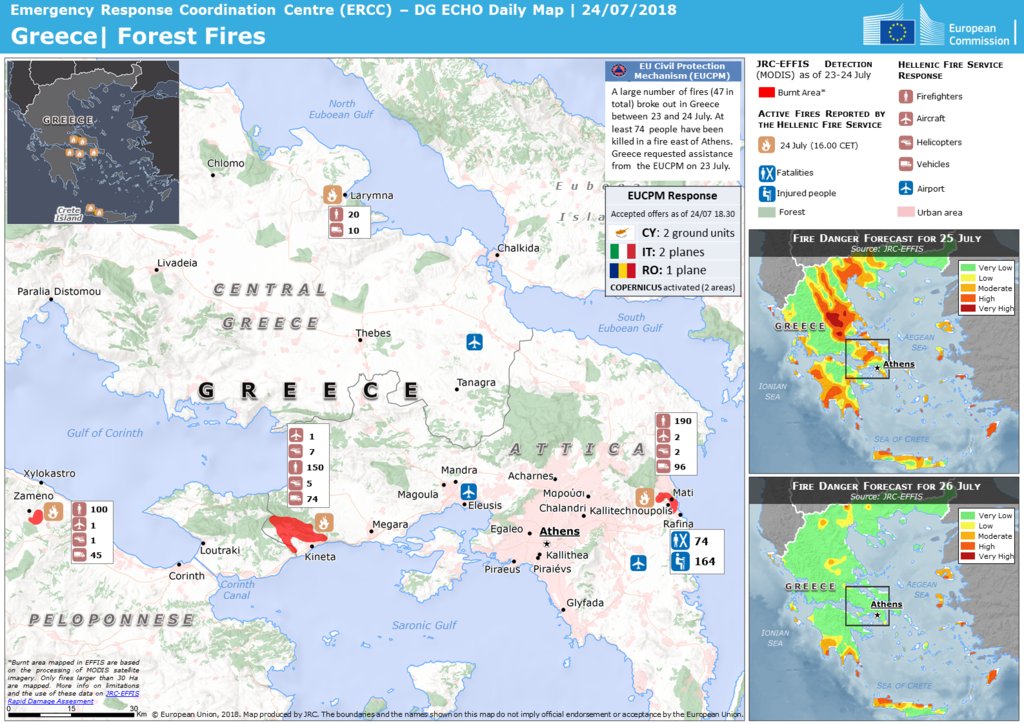The width and height of the screenshot is (1024, 724).
Task: Open the Fire Danger Forecast for 25 July map
Action: (884, 351)
